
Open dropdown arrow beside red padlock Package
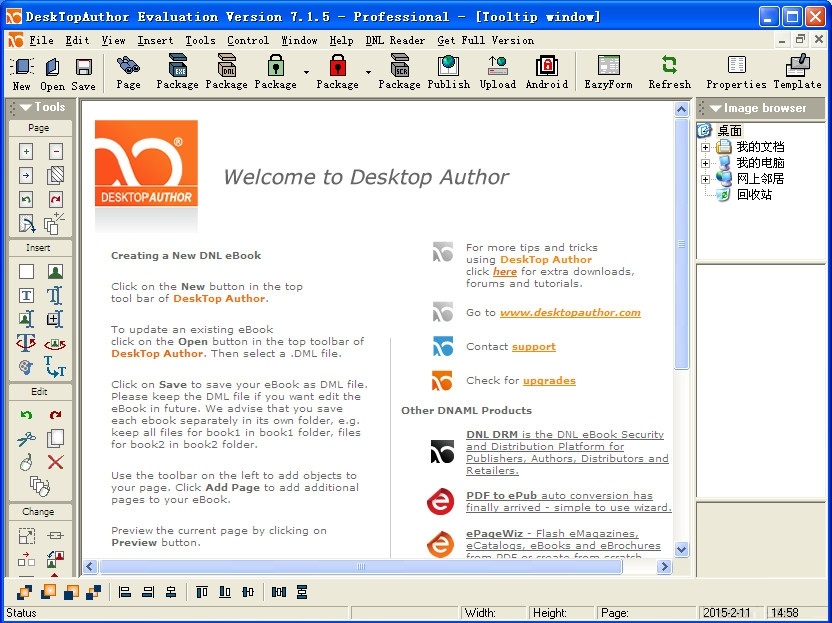(368, 72)
